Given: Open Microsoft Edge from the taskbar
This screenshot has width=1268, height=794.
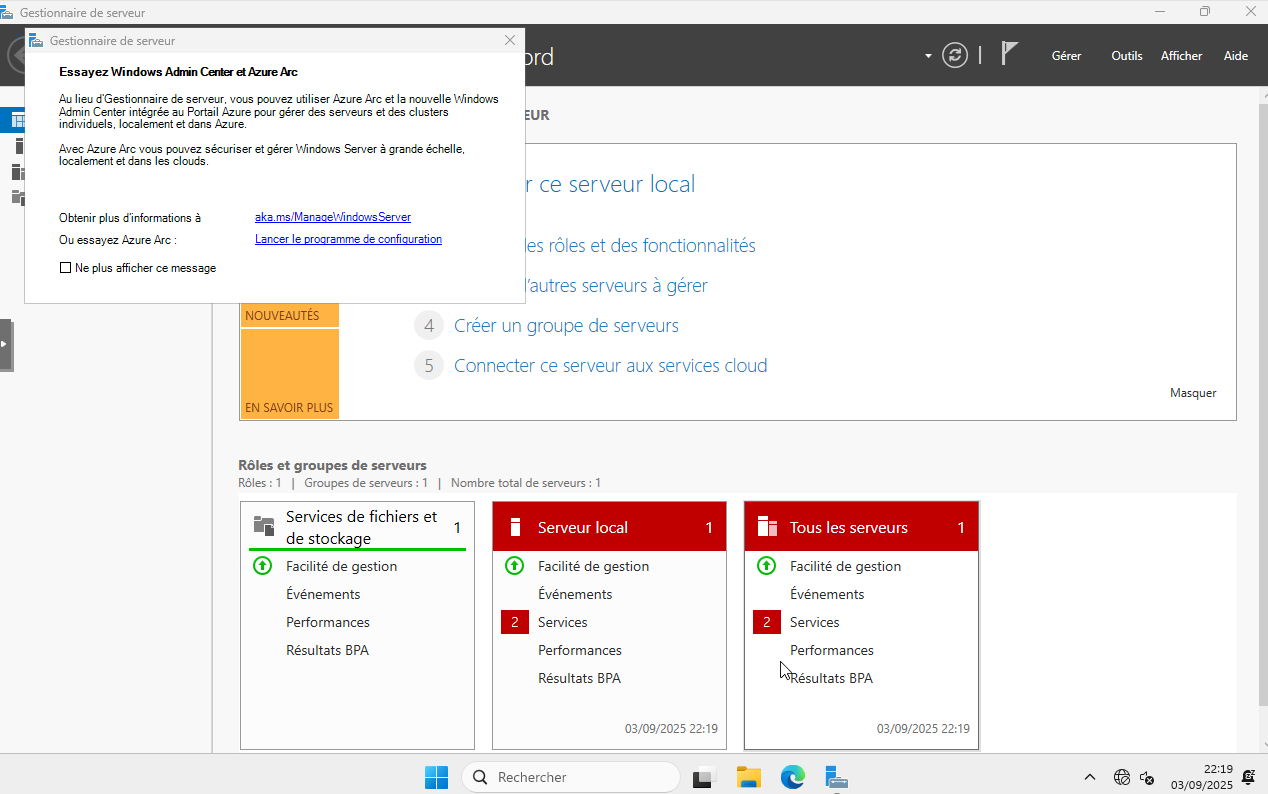Looking at the screenshot, I should coord(793,777).
